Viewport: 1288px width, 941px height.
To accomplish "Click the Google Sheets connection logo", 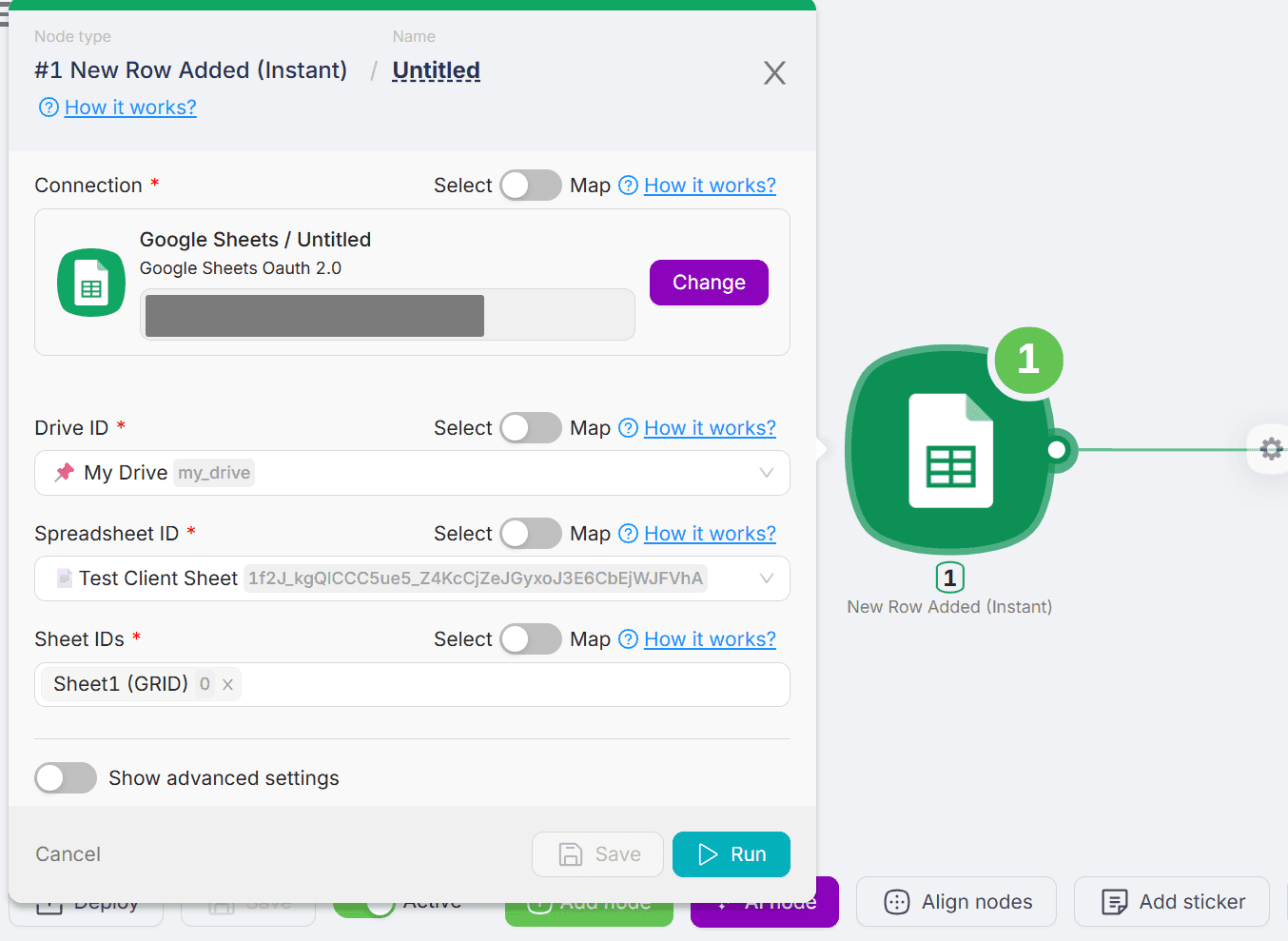I will click(x=91, y=283).
